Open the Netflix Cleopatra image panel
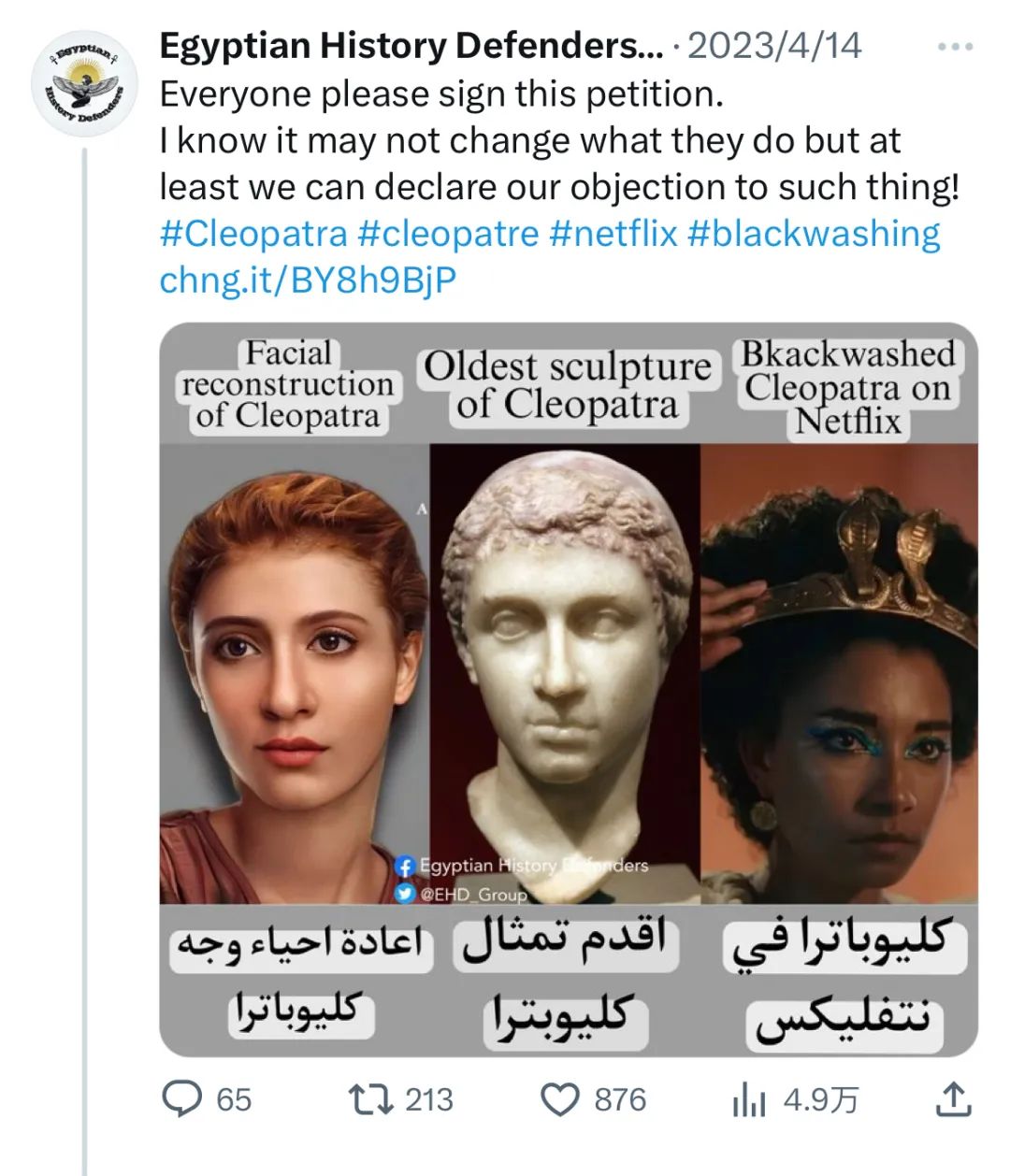Screen dimensions: 1010x1176 839,673
